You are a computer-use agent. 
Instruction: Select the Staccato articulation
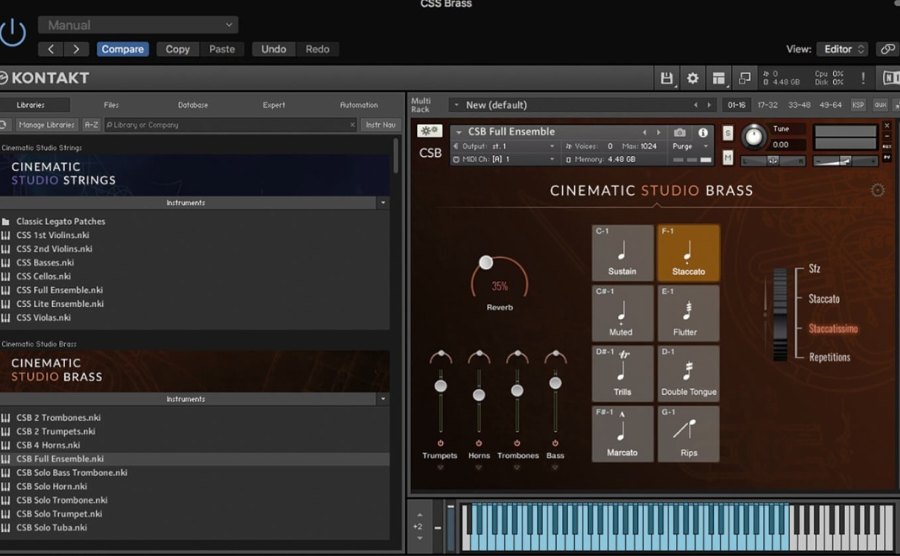[688, 252]
